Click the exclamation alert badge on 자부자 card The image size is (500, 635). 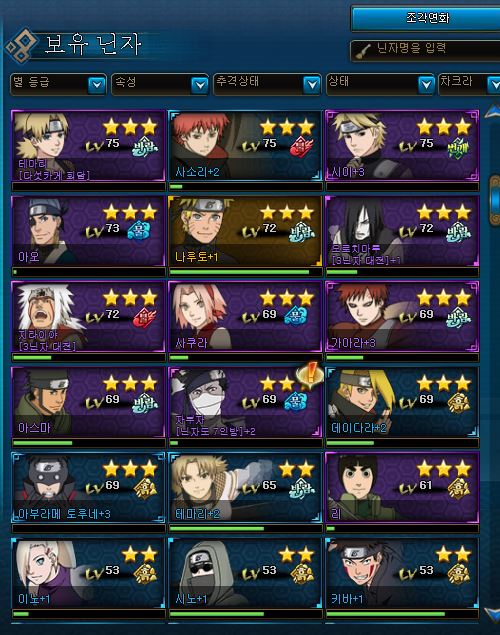coord(310,375)
